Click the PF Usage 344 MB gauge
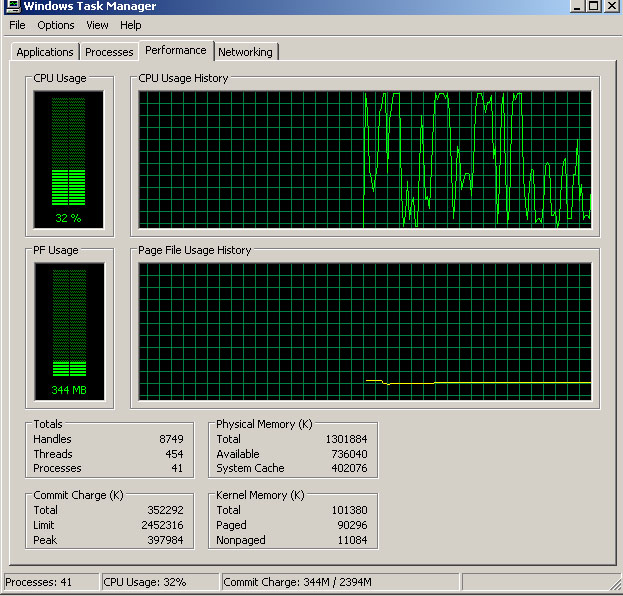Image resolution: width=623 pixels, height=596 pixels. (x=70, y=331)
